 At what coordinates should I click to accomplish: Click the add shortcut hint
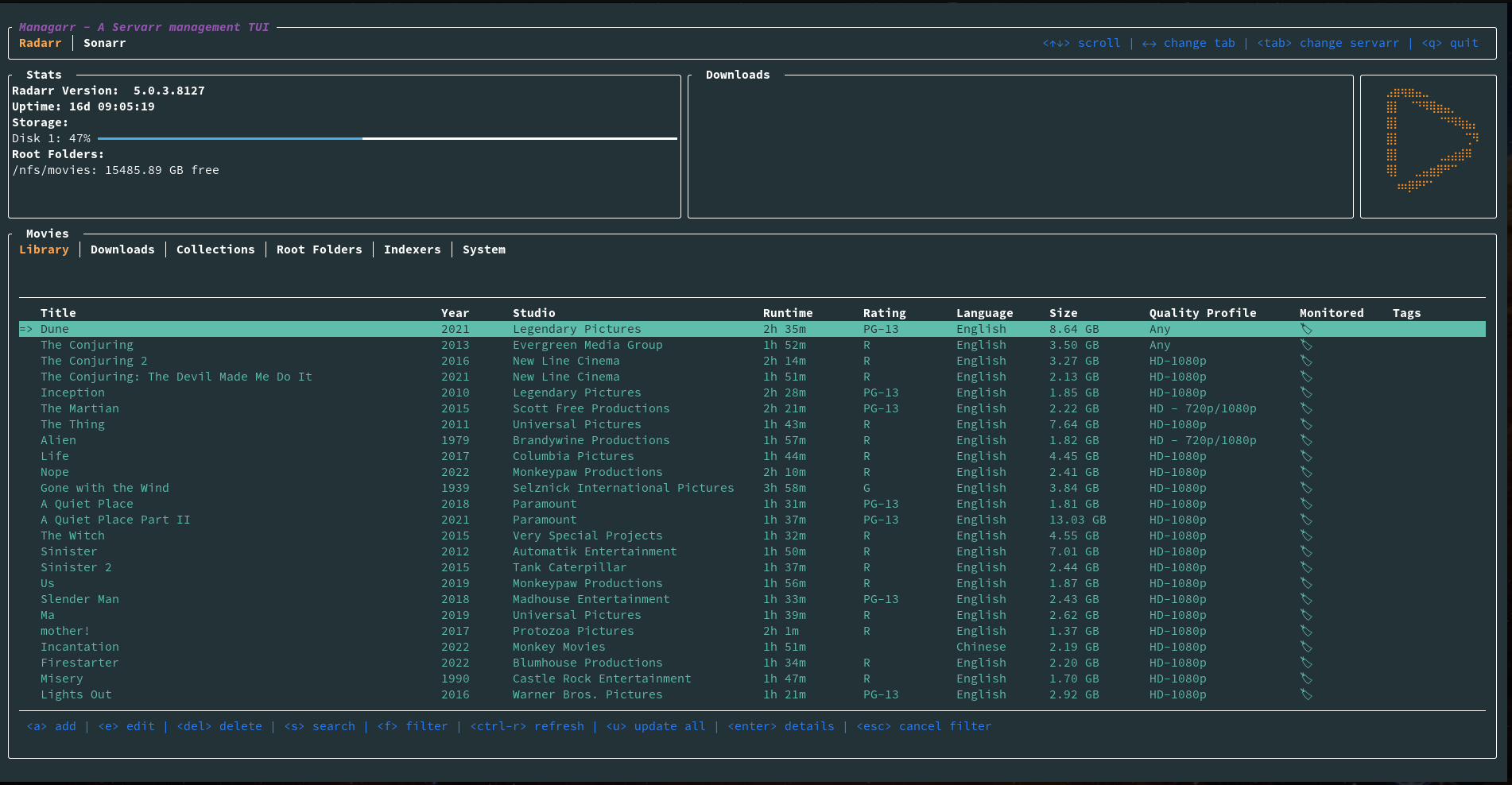(x=52, y=726)
